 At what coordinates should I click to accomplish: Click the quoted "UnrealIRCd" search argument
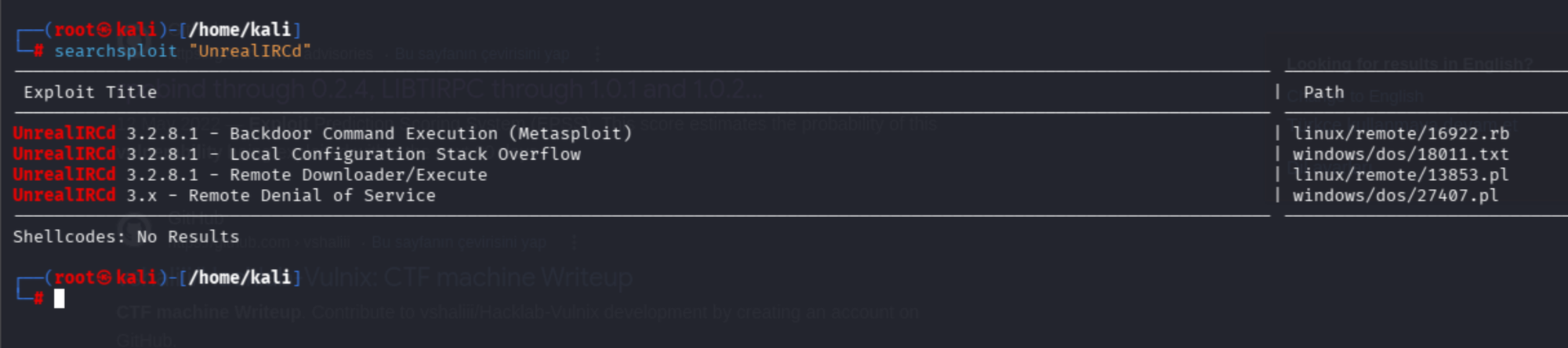point(250,52)
